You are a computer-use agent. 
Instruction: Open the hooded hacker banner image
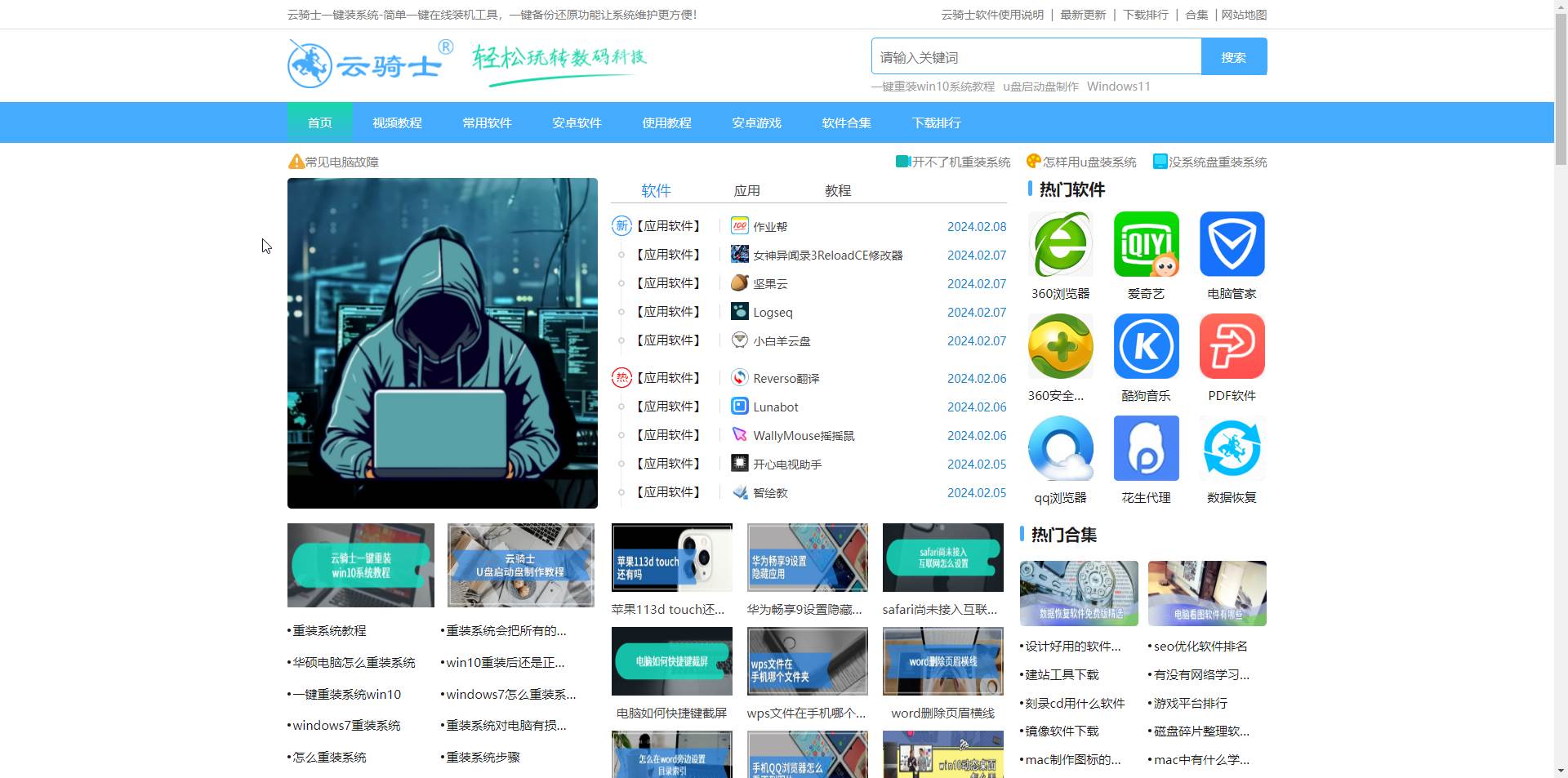443,343
